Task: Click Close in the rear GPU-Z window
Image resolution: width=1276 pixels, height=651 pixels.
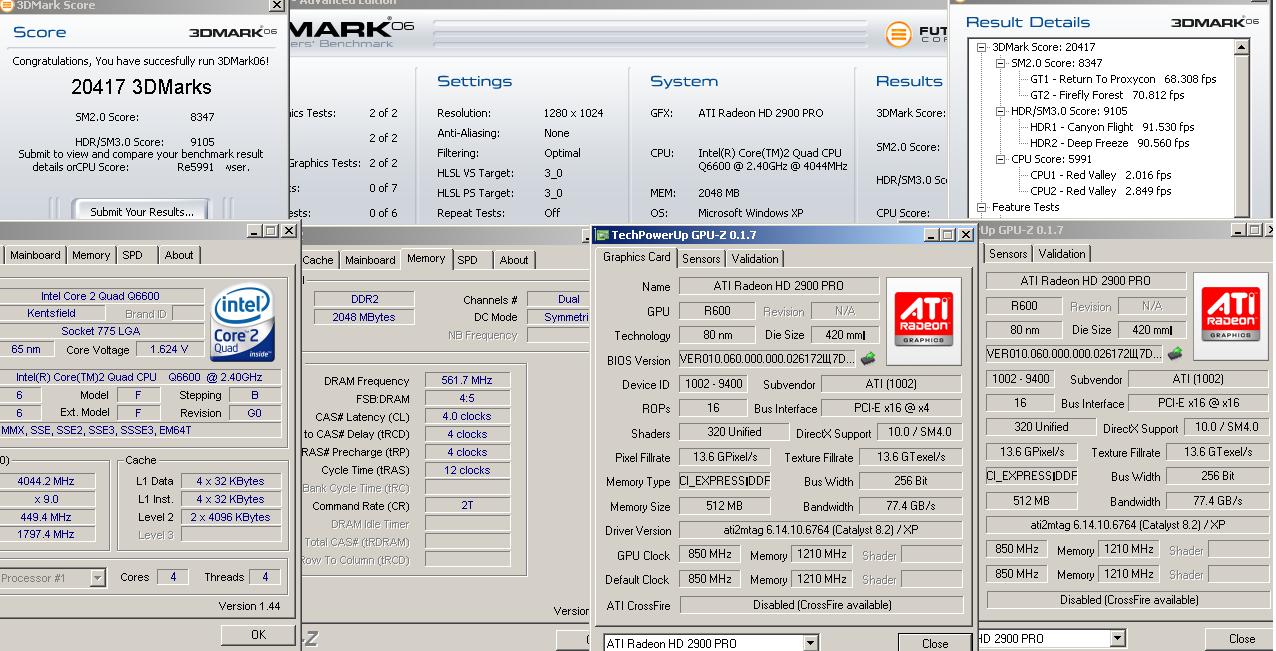Action: (x=1242, y=638)
